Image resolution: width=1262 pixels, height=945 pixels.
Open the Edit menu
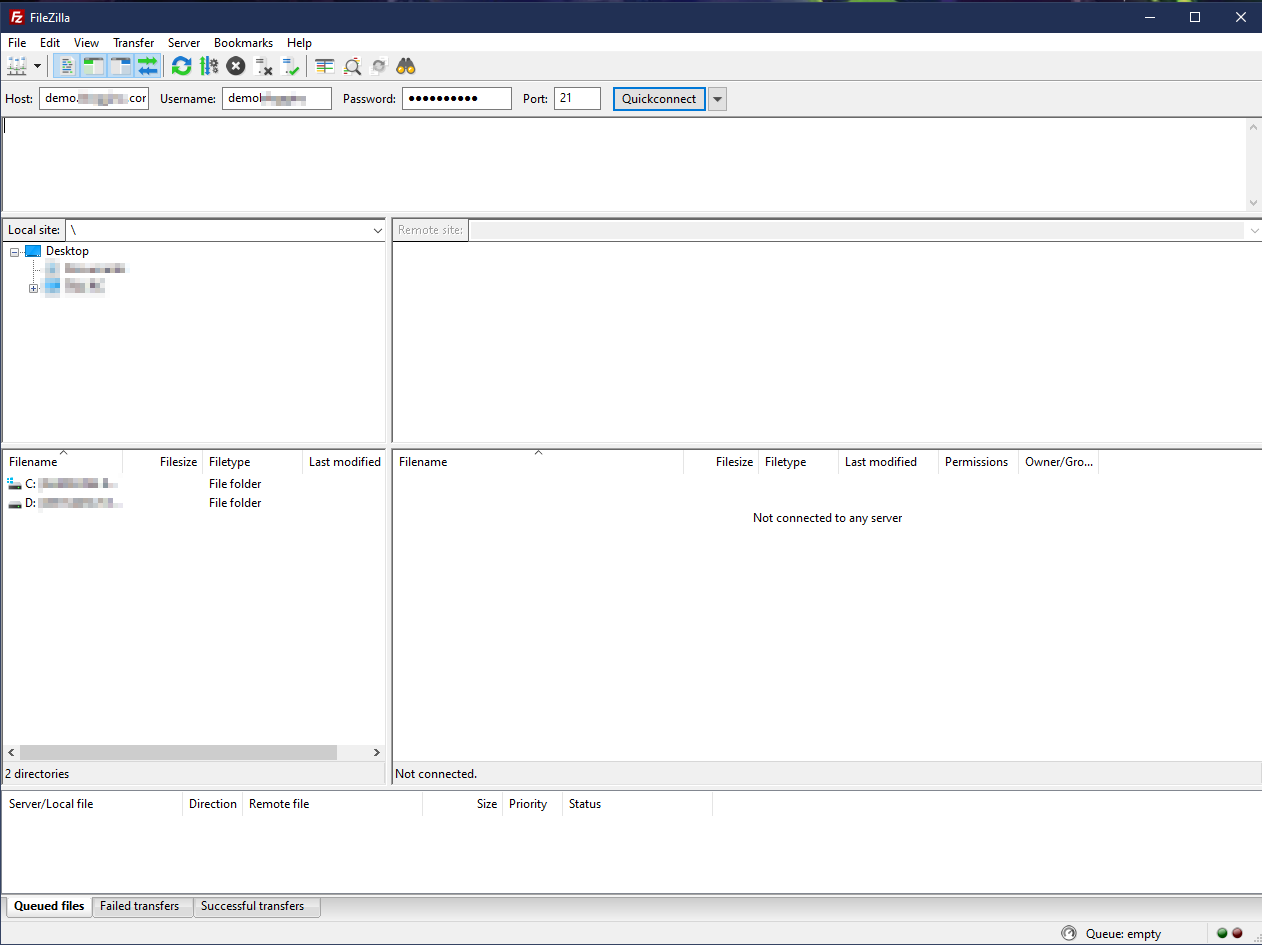50,43
